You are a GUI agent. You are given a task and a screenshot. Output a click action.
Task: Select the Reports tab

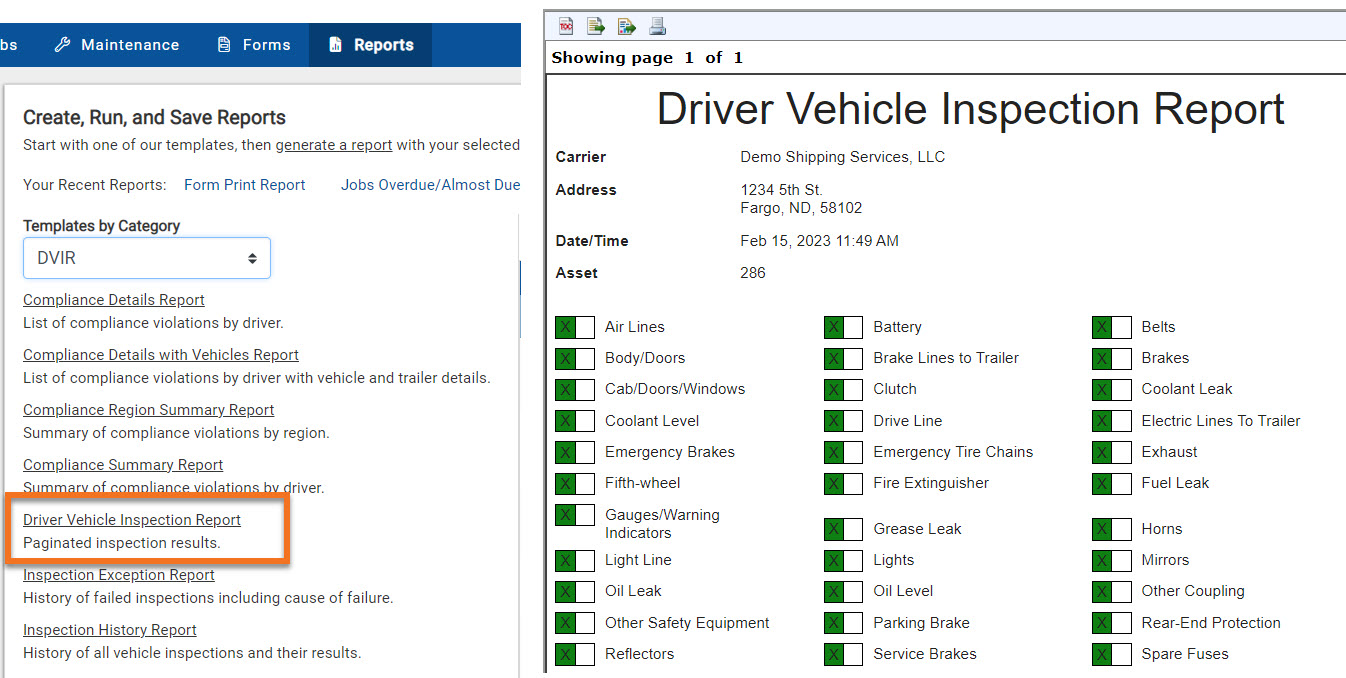(371, 45)
